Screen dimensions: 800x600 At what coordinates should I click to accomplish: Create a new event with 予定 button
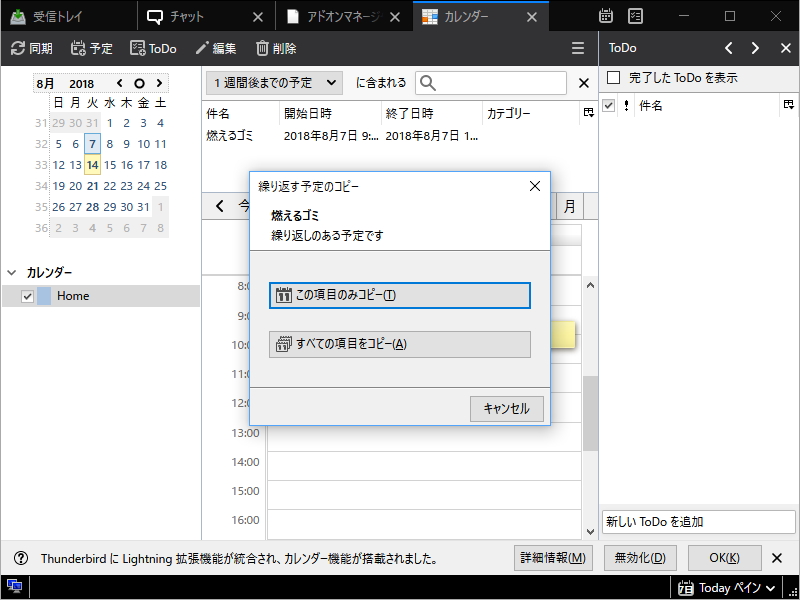click(x=92, y=48)
